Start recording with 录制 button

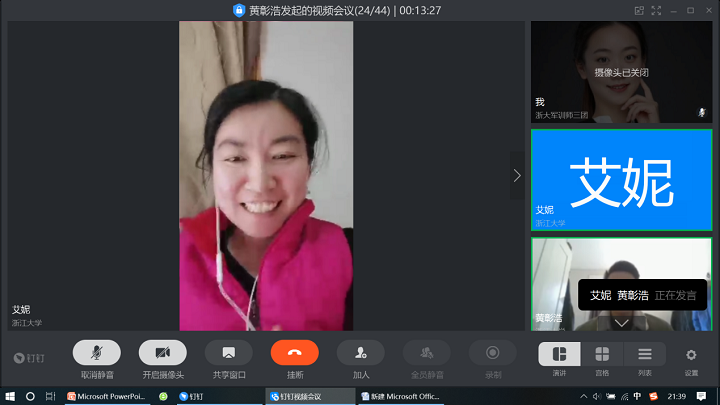point(492,353)
